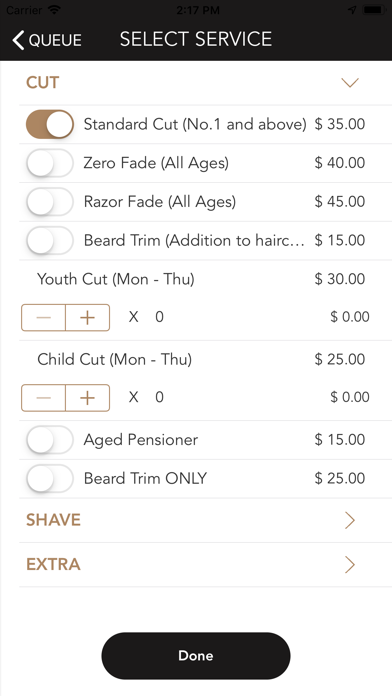
Task: Enable the Aged Pensioner option
Action: pyautogui.click(x=50, y=440)
